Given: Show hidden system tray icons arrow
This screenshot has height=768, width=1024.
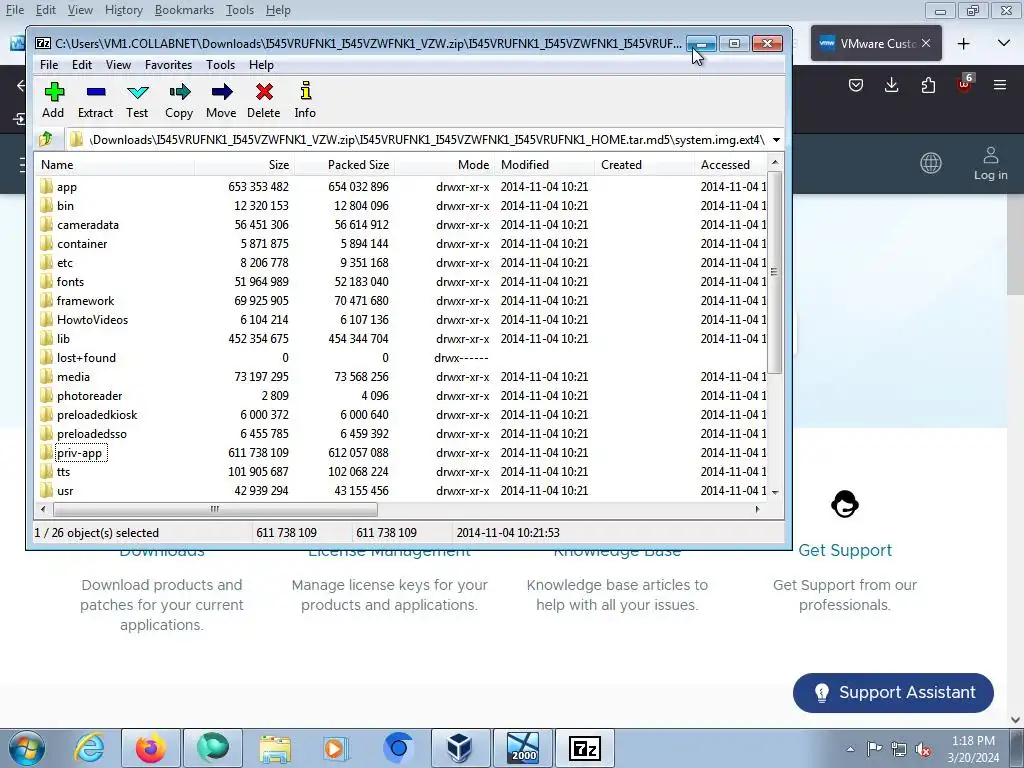Looking at the screenshot, I should click(x=850, y=749).
